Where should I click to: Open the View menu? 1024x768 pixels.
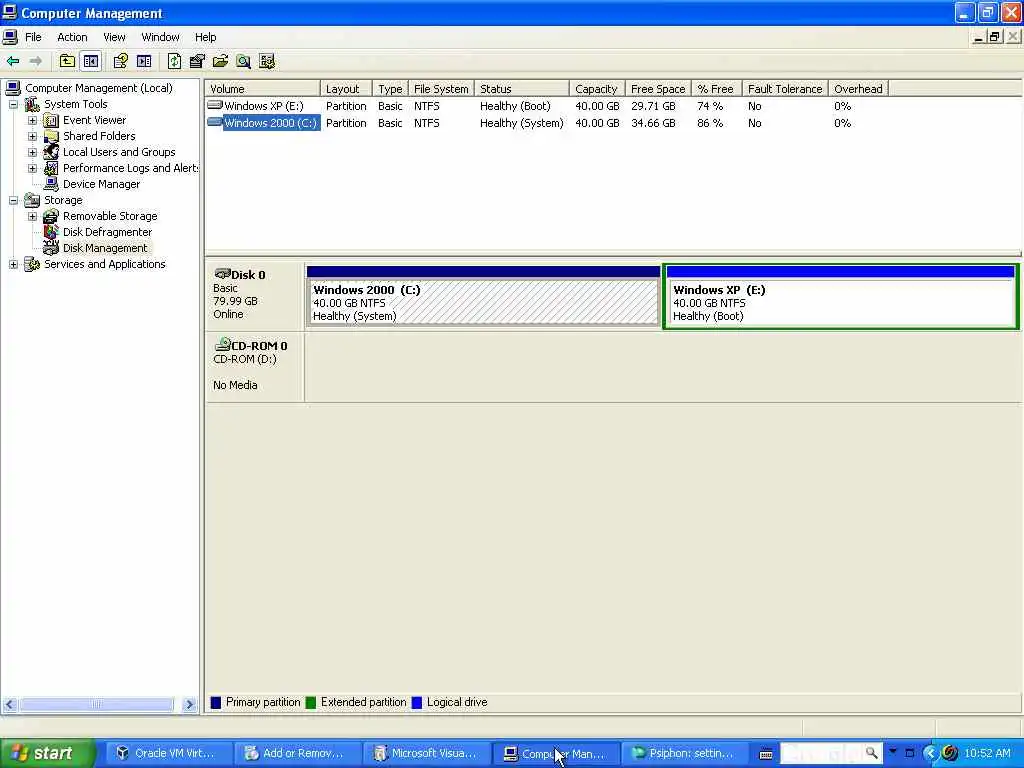pos(114,37)
